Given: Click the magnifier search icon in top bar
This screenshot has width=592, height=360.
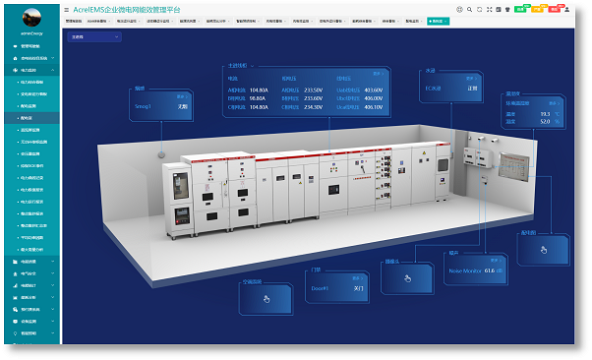Looking at the screenshot, I should pos(469,9).
